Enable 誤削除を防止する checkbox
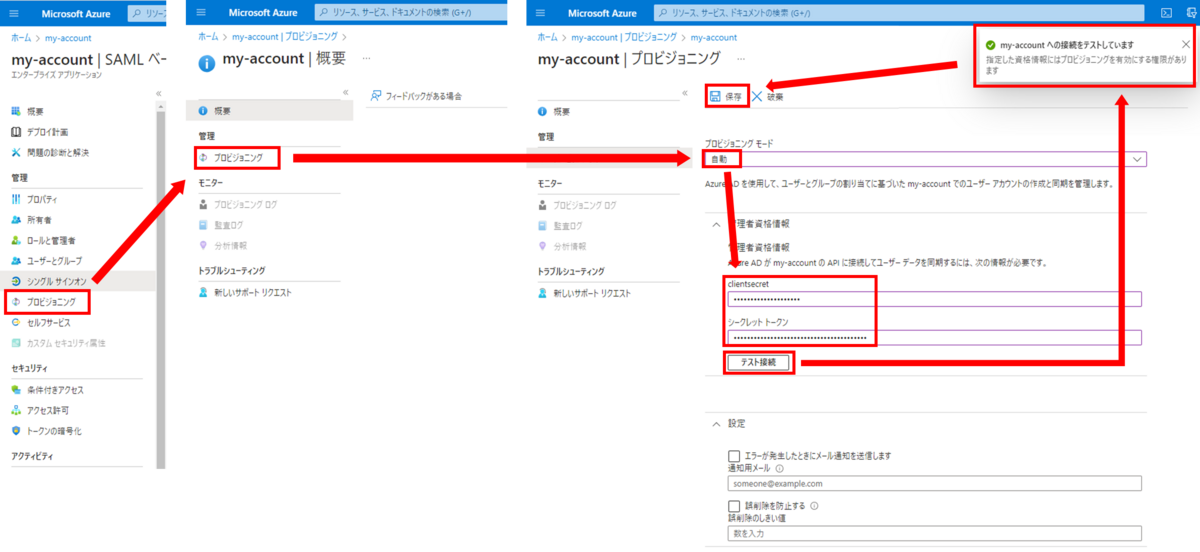Image resolution: width=1200 pixels, height=552 pixels. (x=735, y=506)
